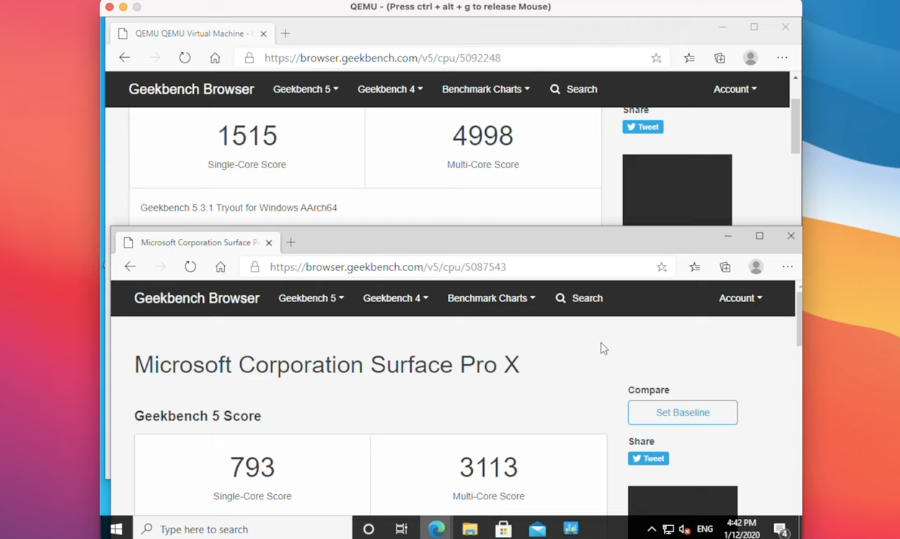Open Edge settings ellipsis menu in front window
Screen dimensions: 900x539
(x=787, y=267)
